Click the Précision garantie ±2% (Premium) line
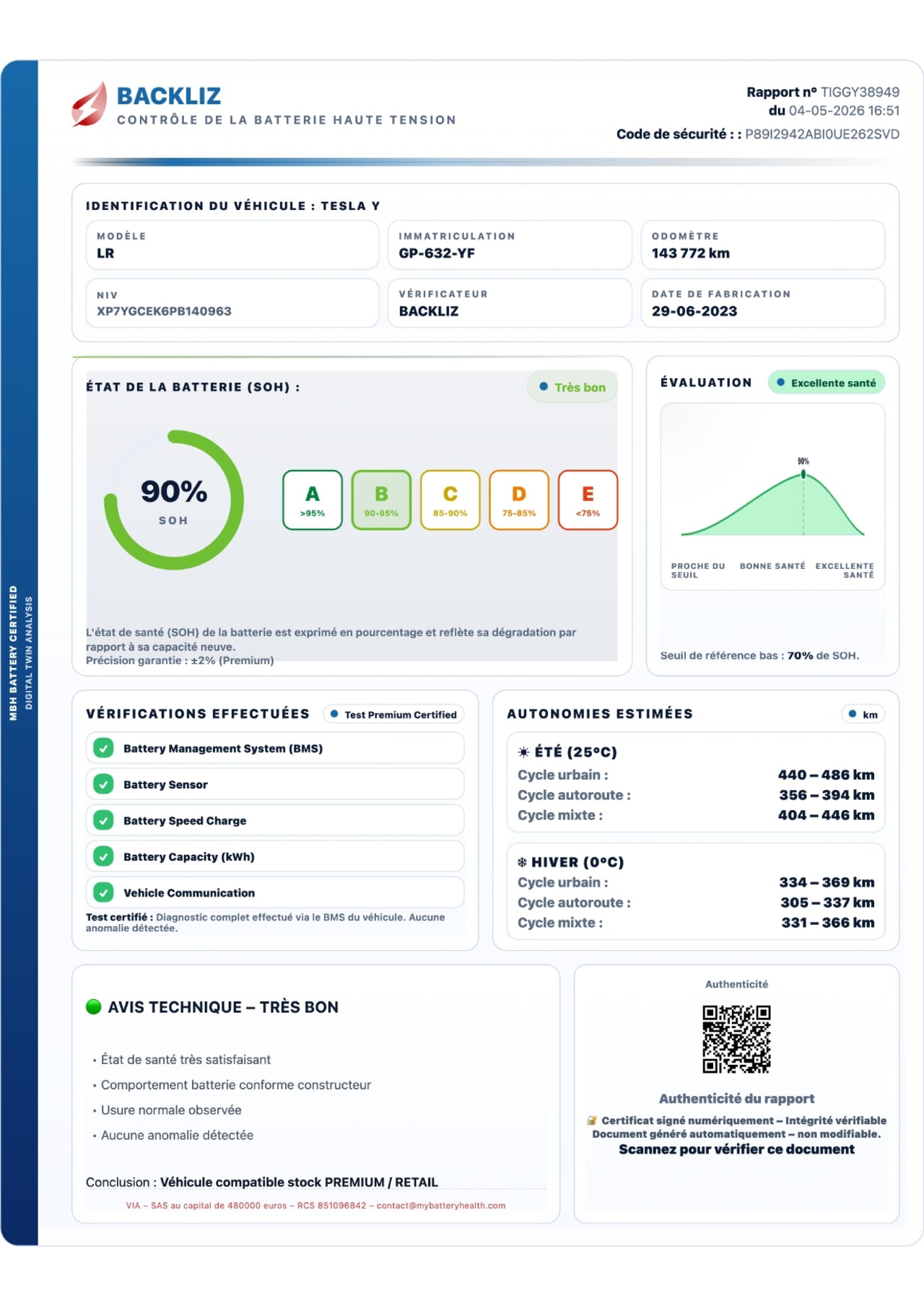The height and width of the screenshot is (1306, 924). point(180,661)
